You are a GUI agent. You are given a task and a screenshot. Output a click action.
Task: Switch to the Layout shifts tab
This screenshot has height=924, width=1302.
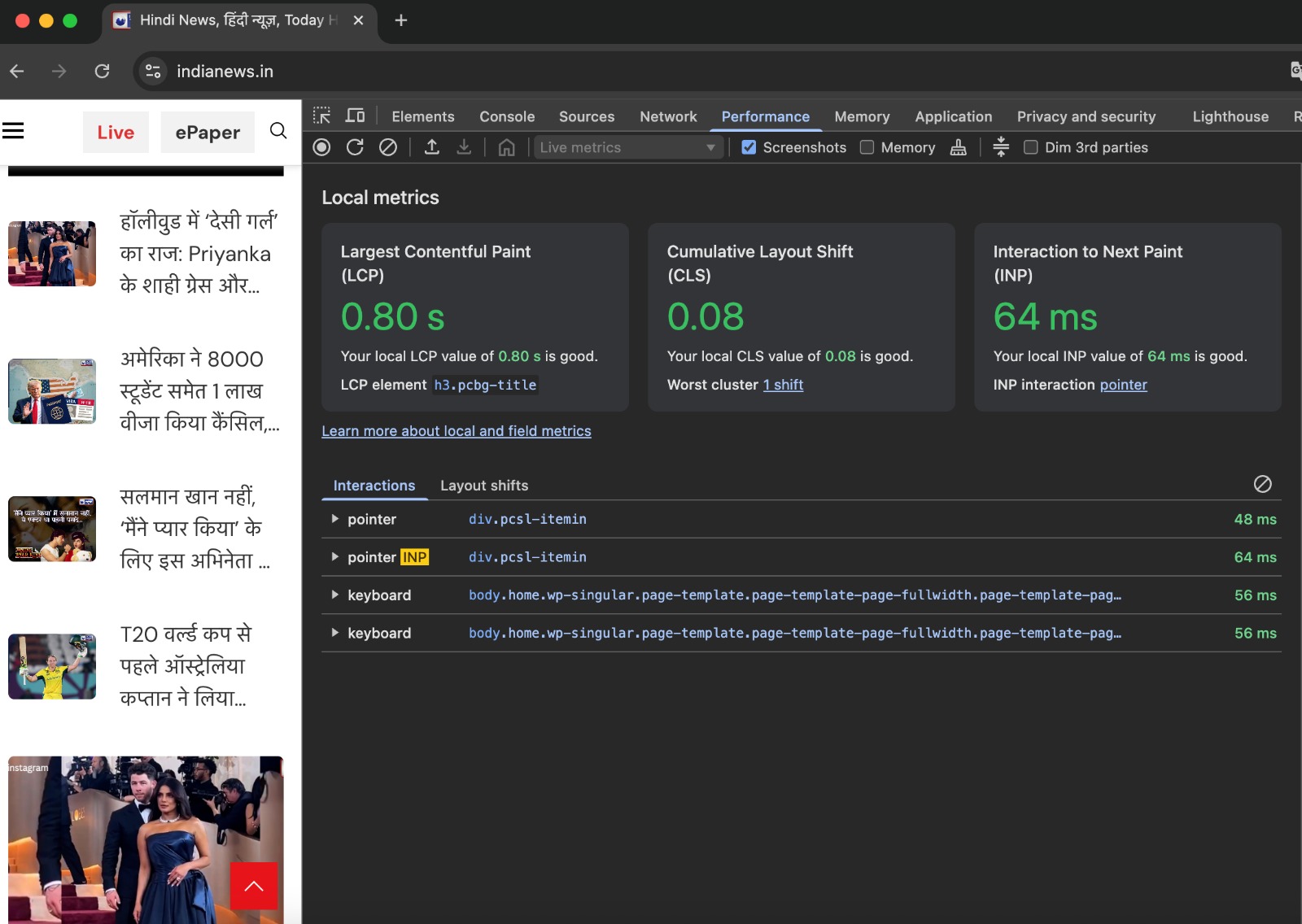(484, 486)
